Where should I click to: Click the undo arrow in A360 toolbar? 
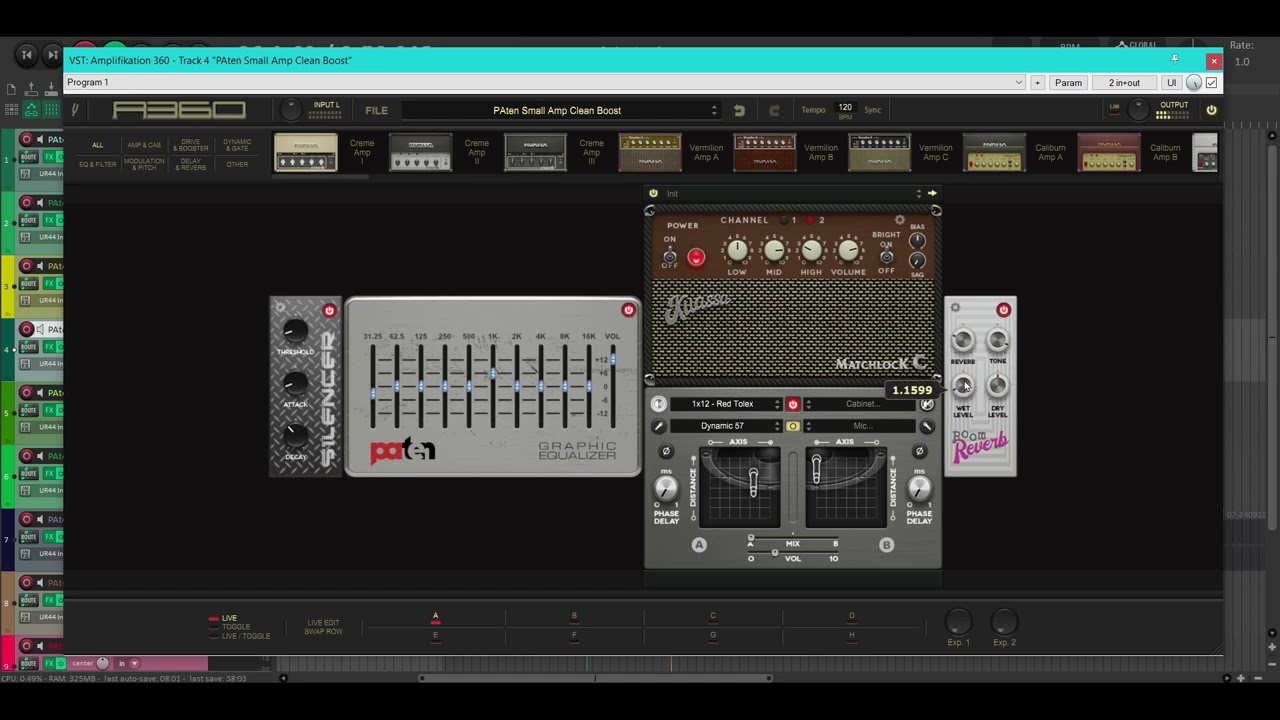(739, 110)
